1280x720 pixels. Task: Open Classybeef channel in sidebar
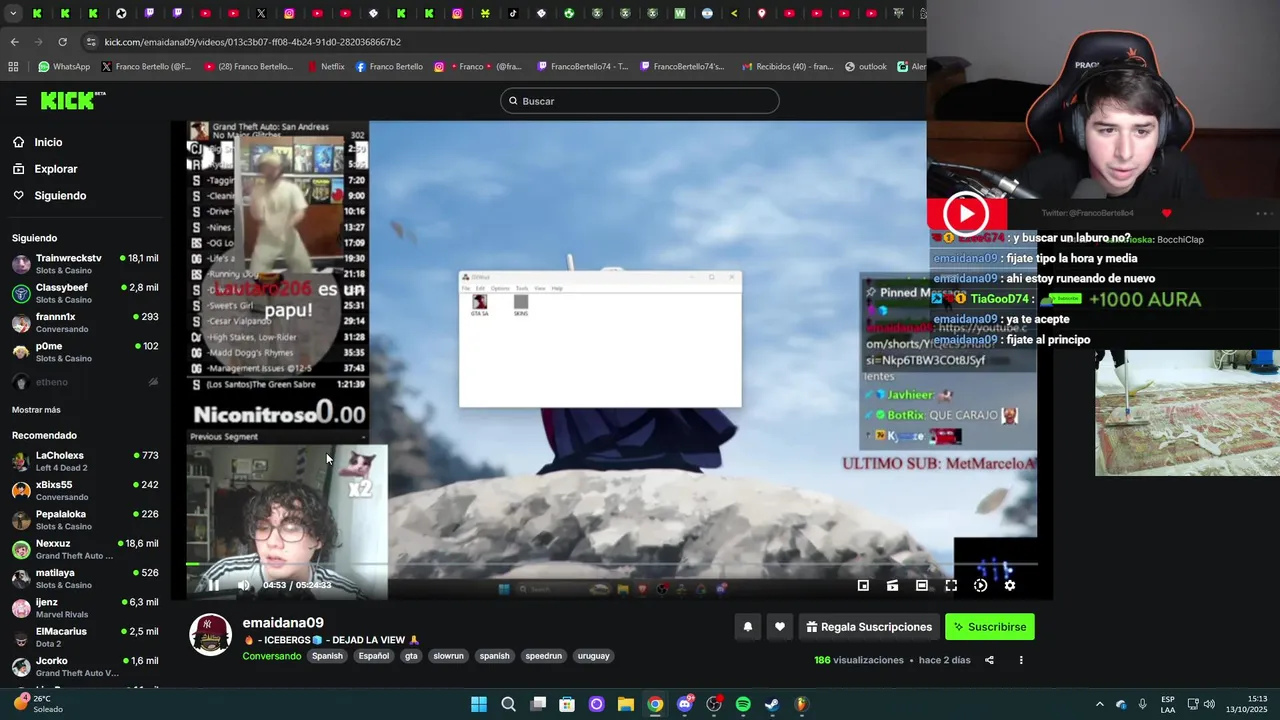tap(85, 293)
